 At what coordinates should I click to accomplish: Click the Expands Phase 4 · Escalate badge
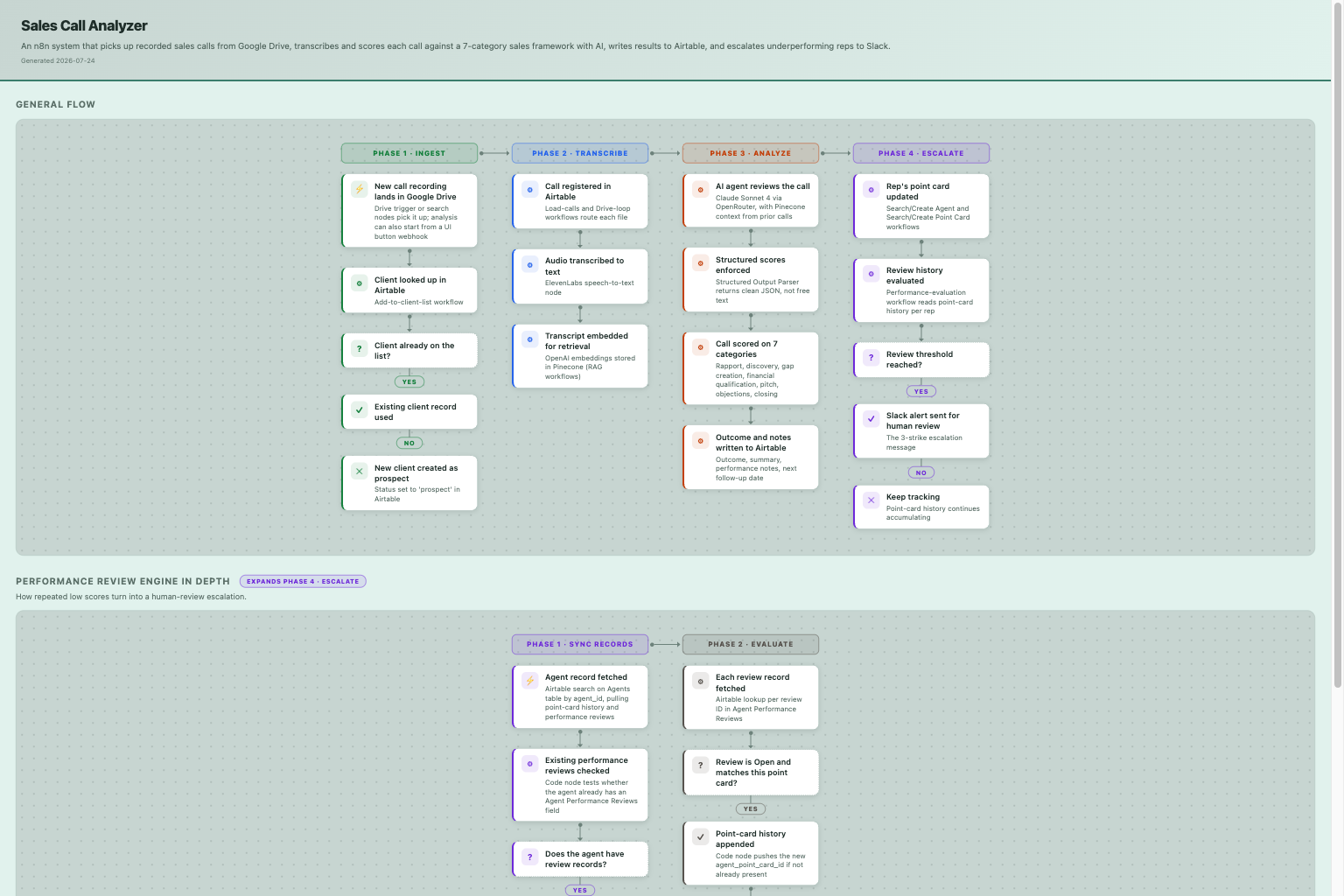pyautogui.click(x=303, y=581)
